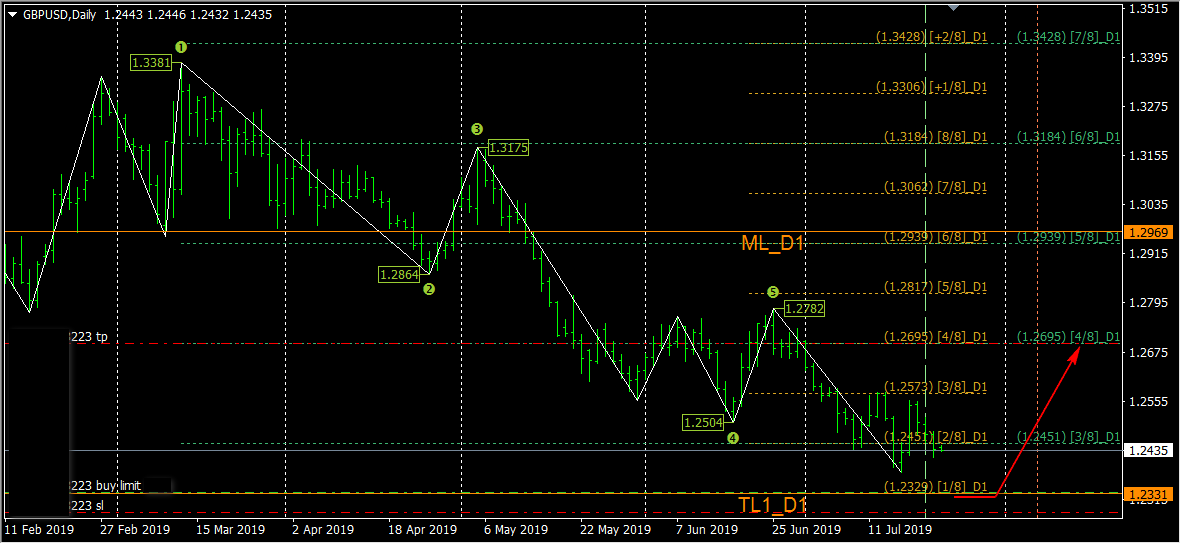Click the 1.2435 current price tag
Image resolution: width=1181 pixels, height=544 pixels.
point(1148,451)
